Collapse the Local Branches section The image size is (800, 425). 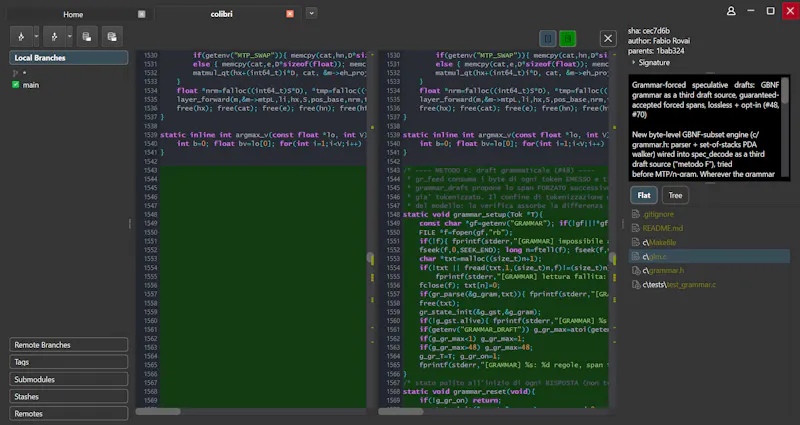[68, 58]
